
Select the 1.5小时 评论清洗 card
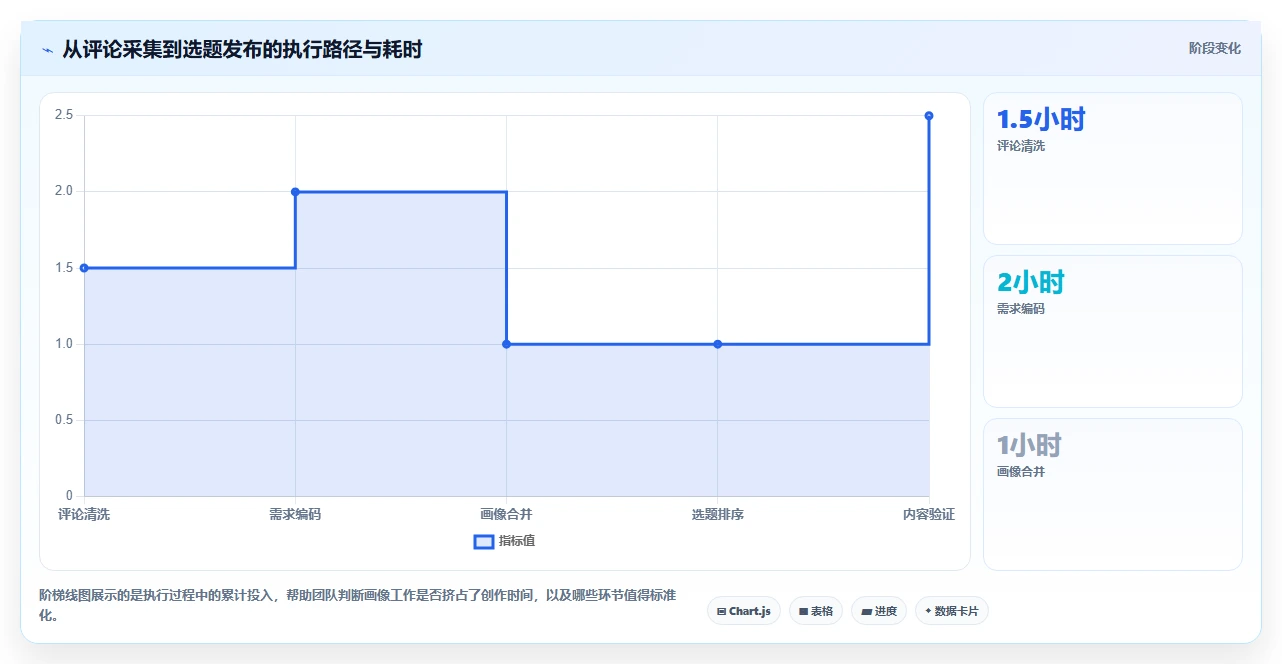(1113, 169)
